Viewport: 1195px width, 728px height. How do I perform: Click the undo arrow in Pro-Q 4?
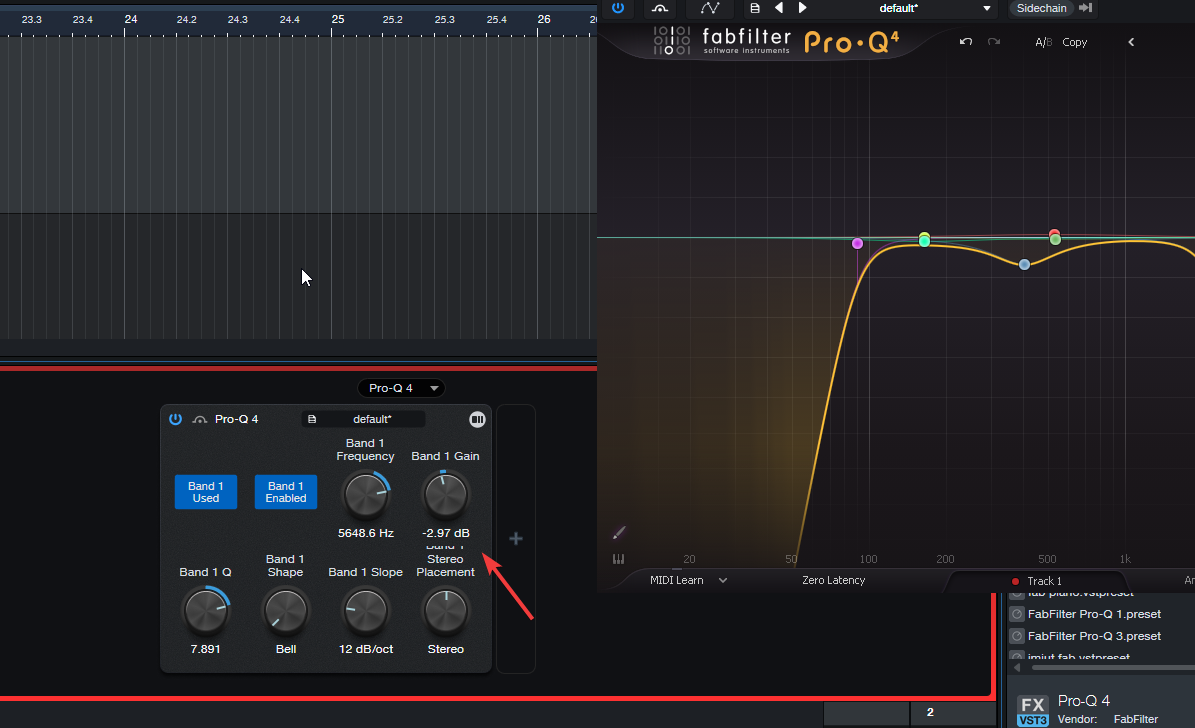pyautogui.click(x=965, y=42)
